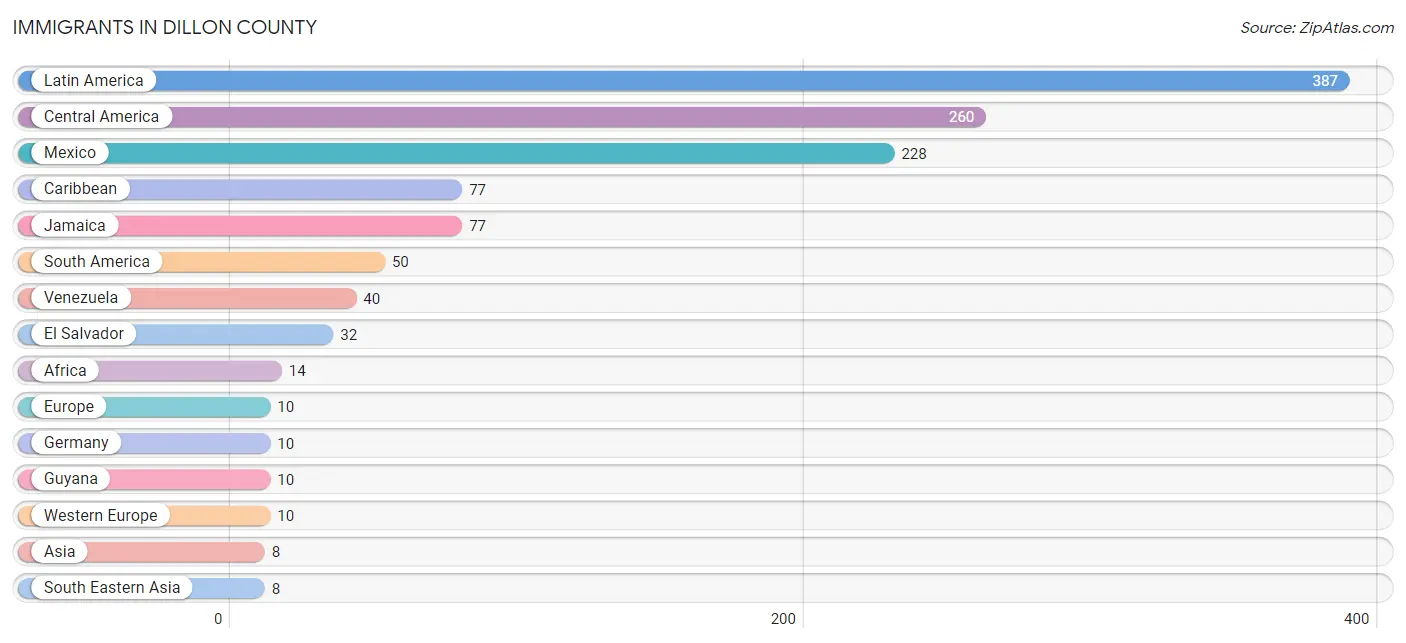Click the Jamaica pink bar
Image resolution: width=1406 pixels, height=643 pixels.
pos(240,225)
